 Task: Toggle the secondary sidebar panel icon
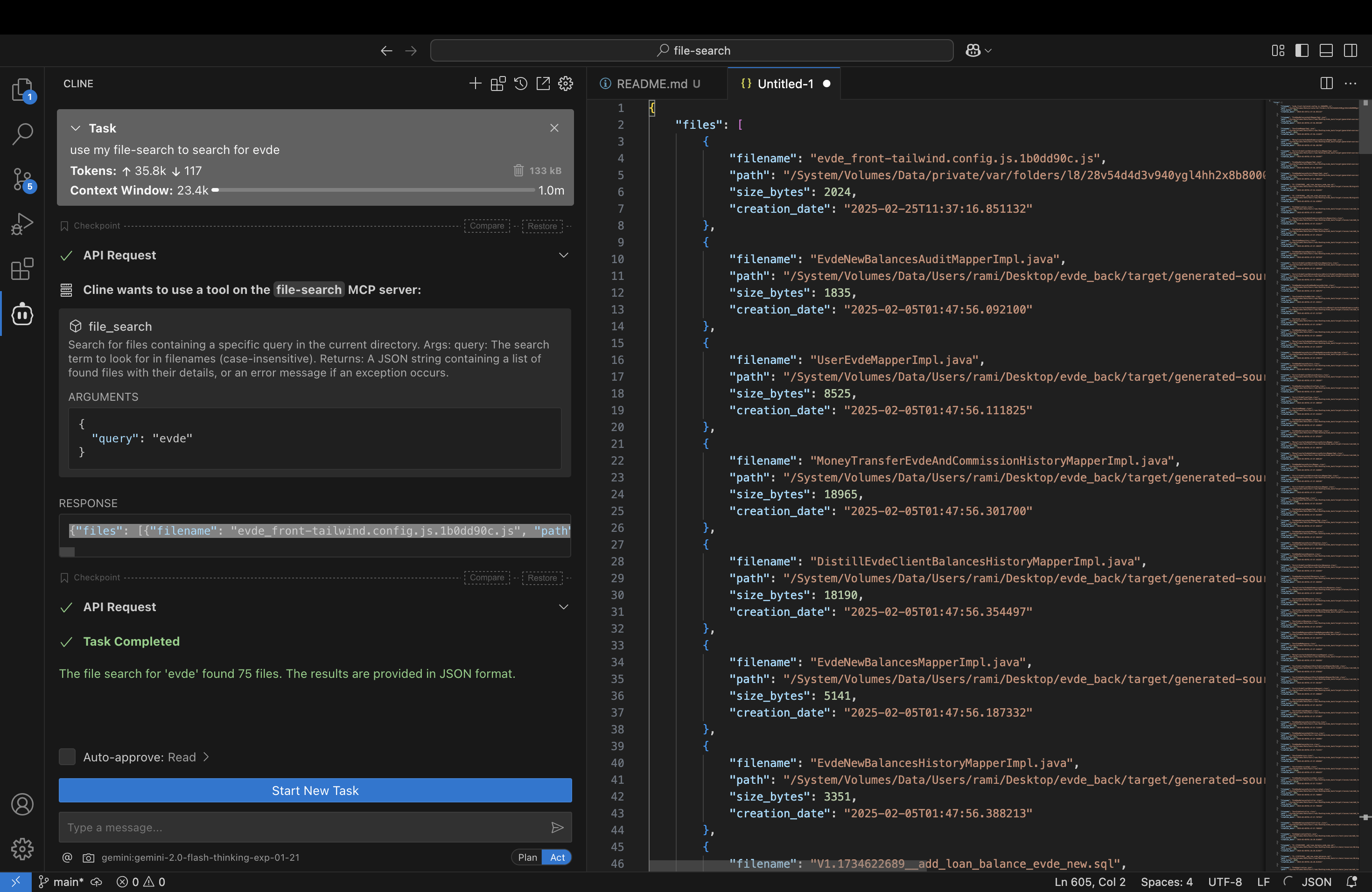tap(1351, 51)
